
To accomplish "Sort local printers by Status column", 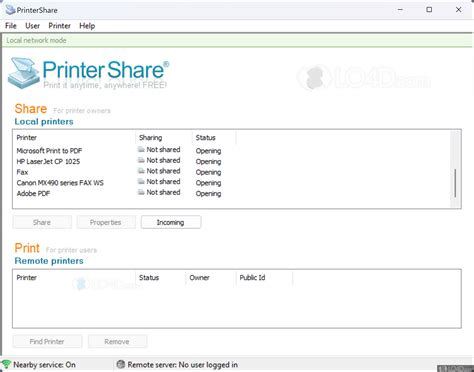I will (x=214, y=138).
